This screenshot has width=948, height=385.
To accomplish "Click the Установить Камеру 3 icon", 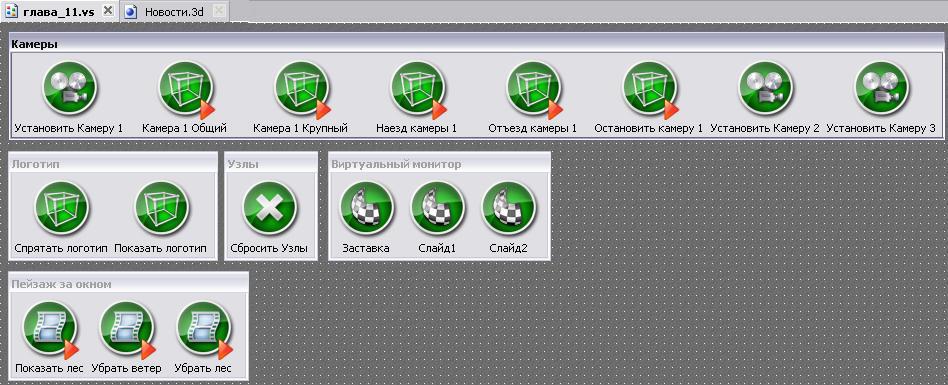I will click(881, 88).
